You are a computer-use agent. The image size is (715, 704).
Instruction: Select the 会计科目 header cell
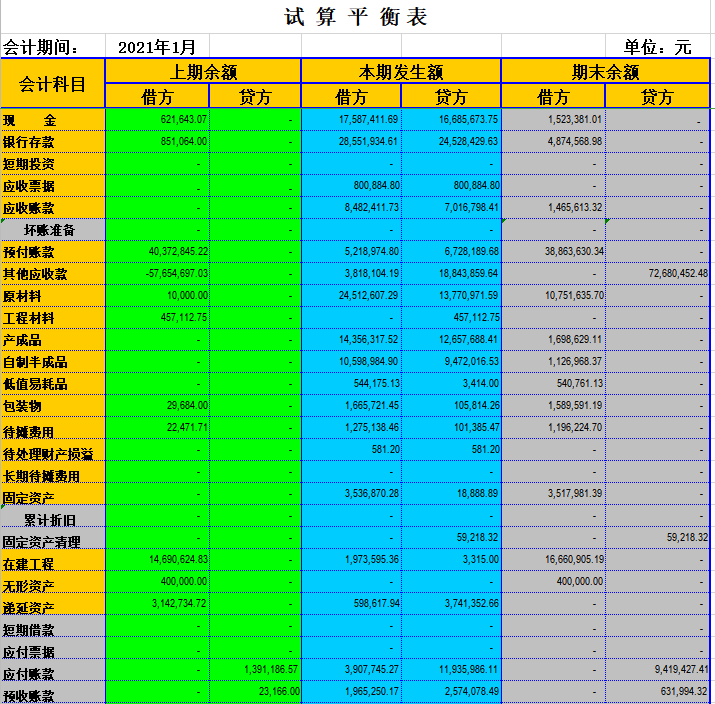53,84
